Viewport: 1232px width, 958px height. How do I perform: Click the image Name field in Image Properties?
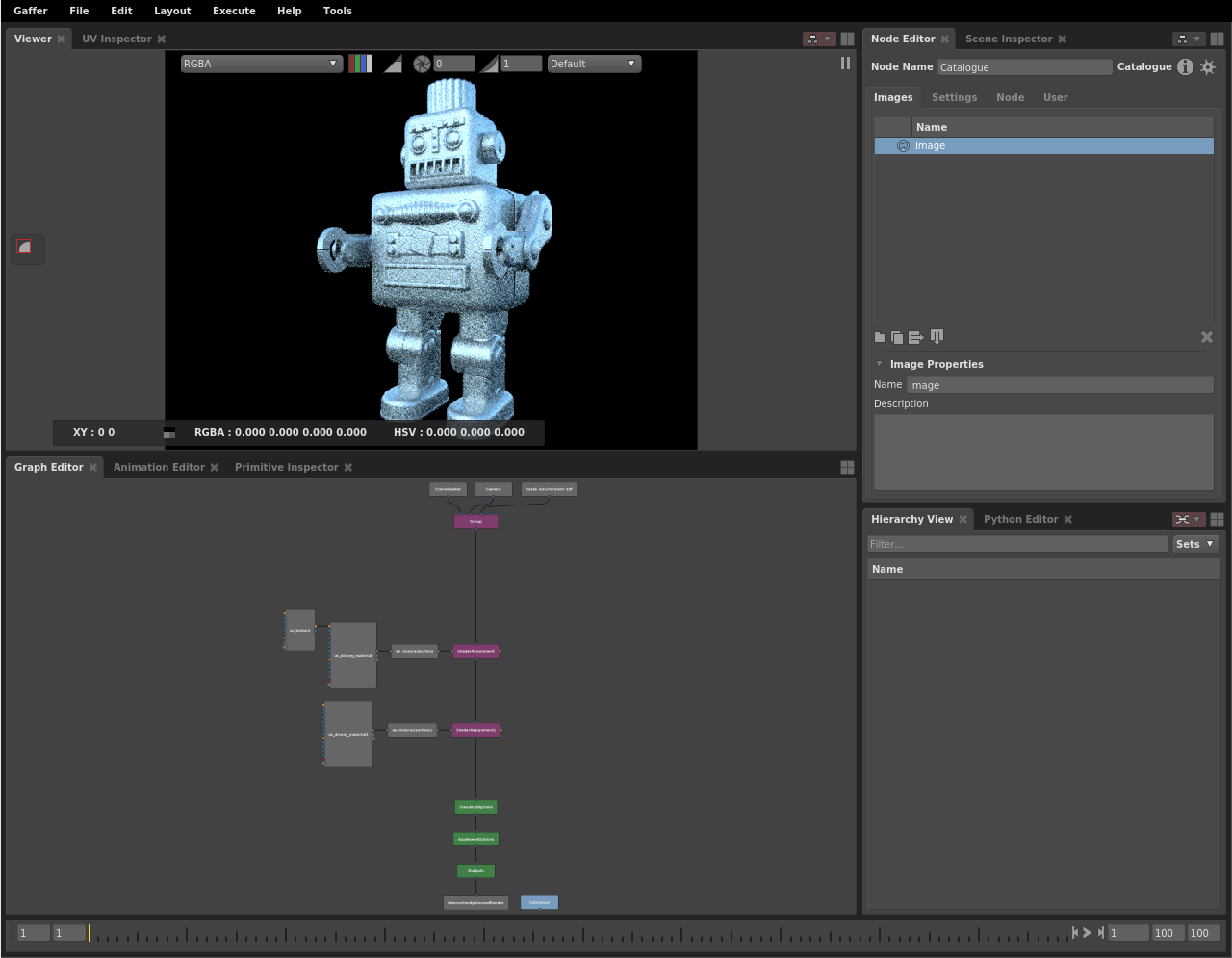(x=1060, y=385)
